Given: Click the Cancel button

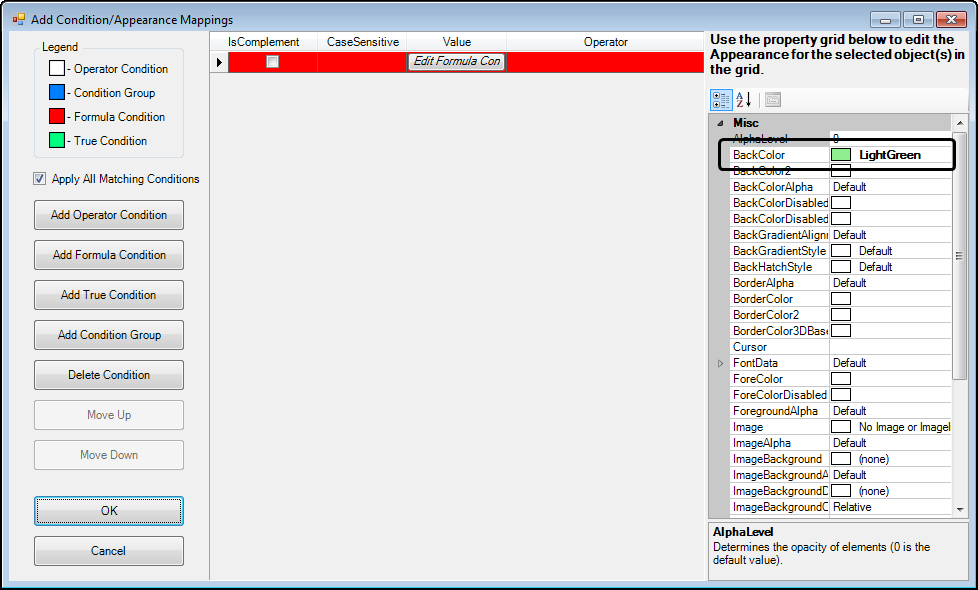Looking at the screenshot, I should click(109, 551).
